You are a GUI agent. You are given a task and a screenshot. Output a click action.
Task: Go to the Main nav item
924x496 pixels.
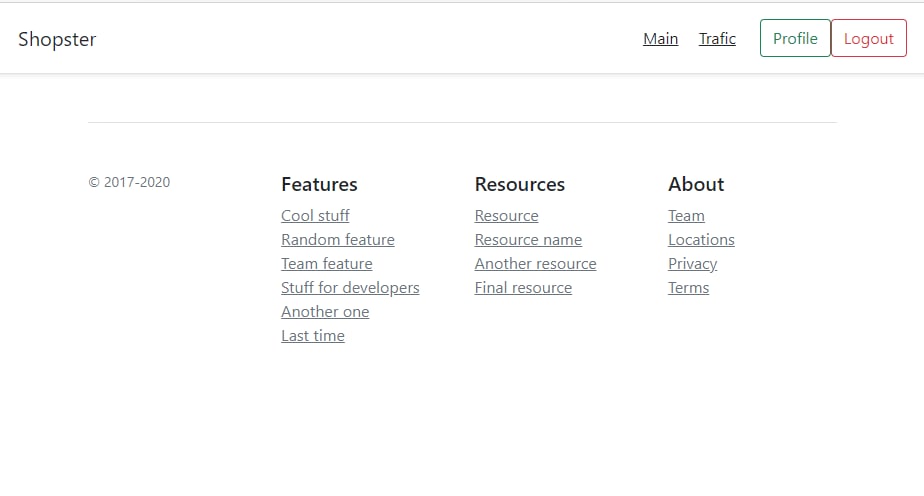[x=661, y=38]
